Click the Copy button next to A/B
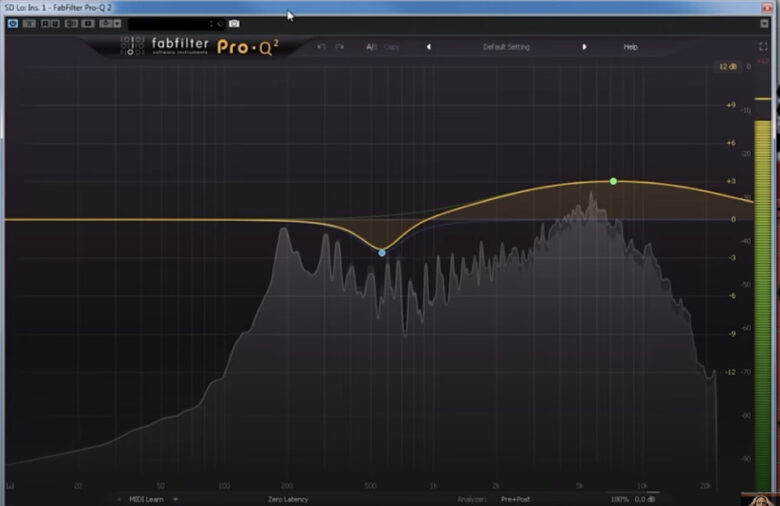 tap(391, 47)
